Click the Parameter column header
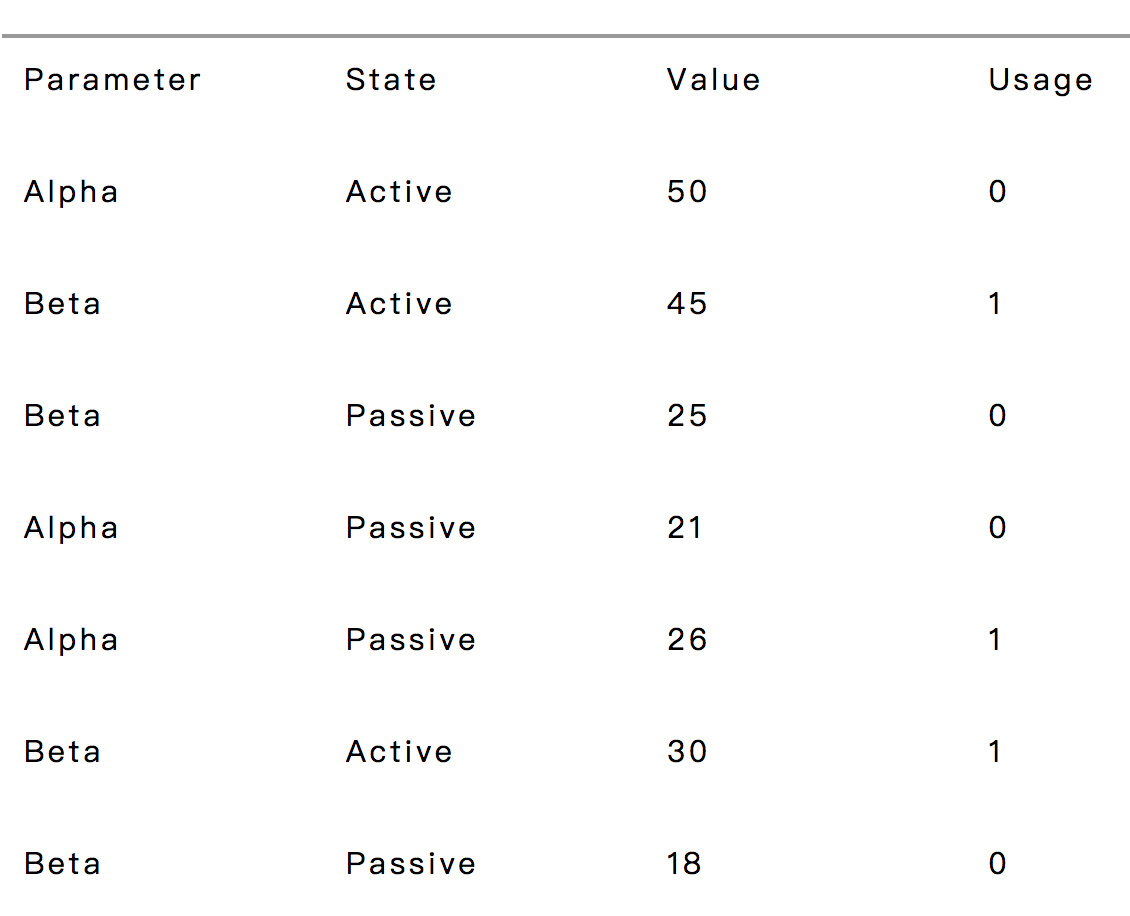This screenshot has width=1130, height=916. click(112, 80)
